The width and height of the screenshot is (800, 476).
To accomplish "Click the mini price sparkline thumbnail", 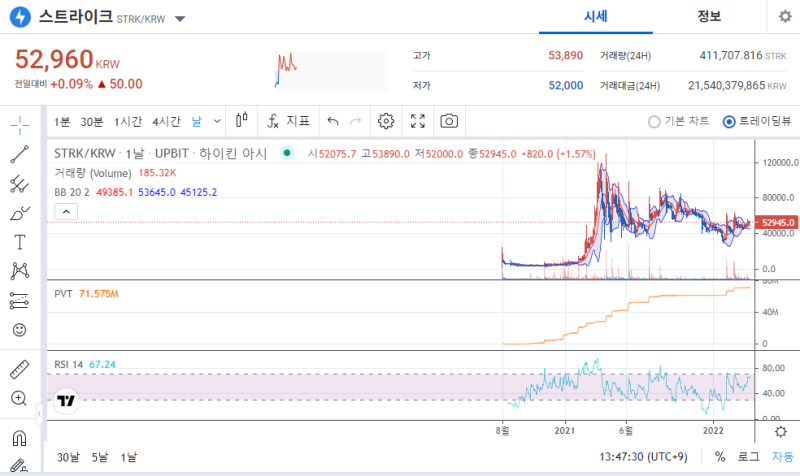I will 332,70.
